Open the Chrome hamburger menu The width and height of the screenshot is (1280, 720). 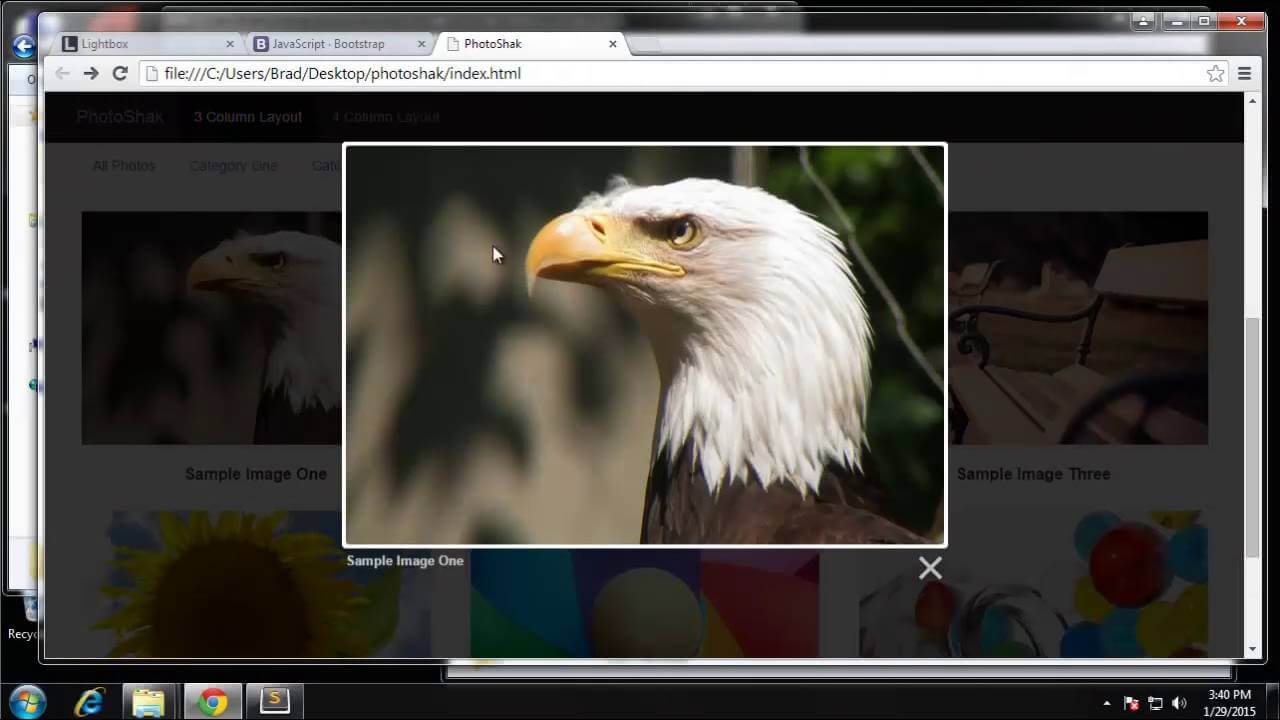coord(1245,73)
